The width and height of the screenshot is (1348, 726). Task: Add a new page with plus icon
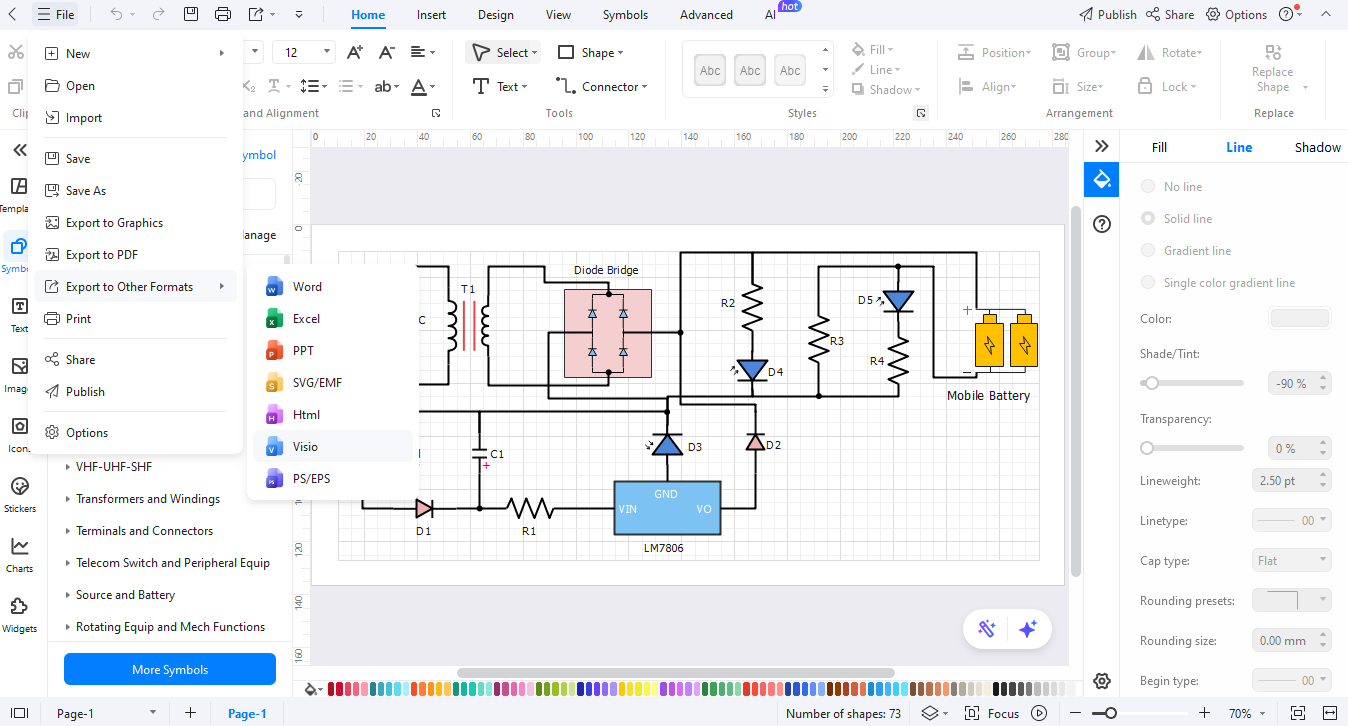coord(190,713)
